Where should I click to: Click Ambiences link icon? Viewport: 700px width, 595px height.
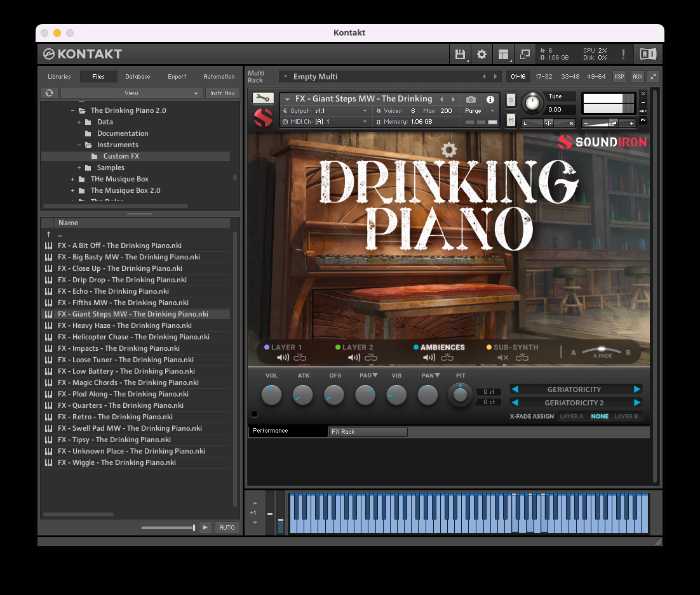[x=447, y=358]
